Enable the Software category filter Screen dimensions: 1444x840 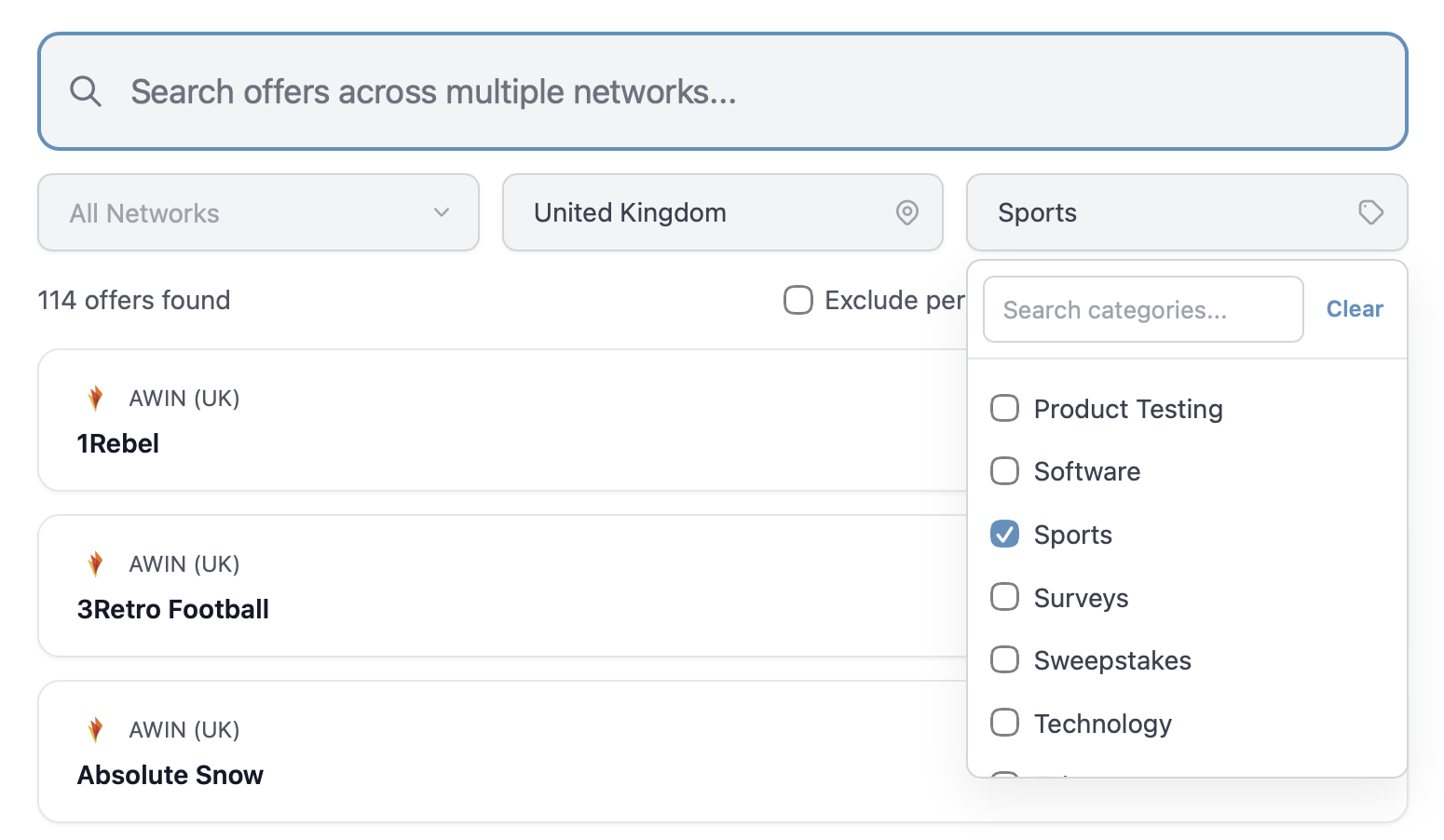[1004, 471]
